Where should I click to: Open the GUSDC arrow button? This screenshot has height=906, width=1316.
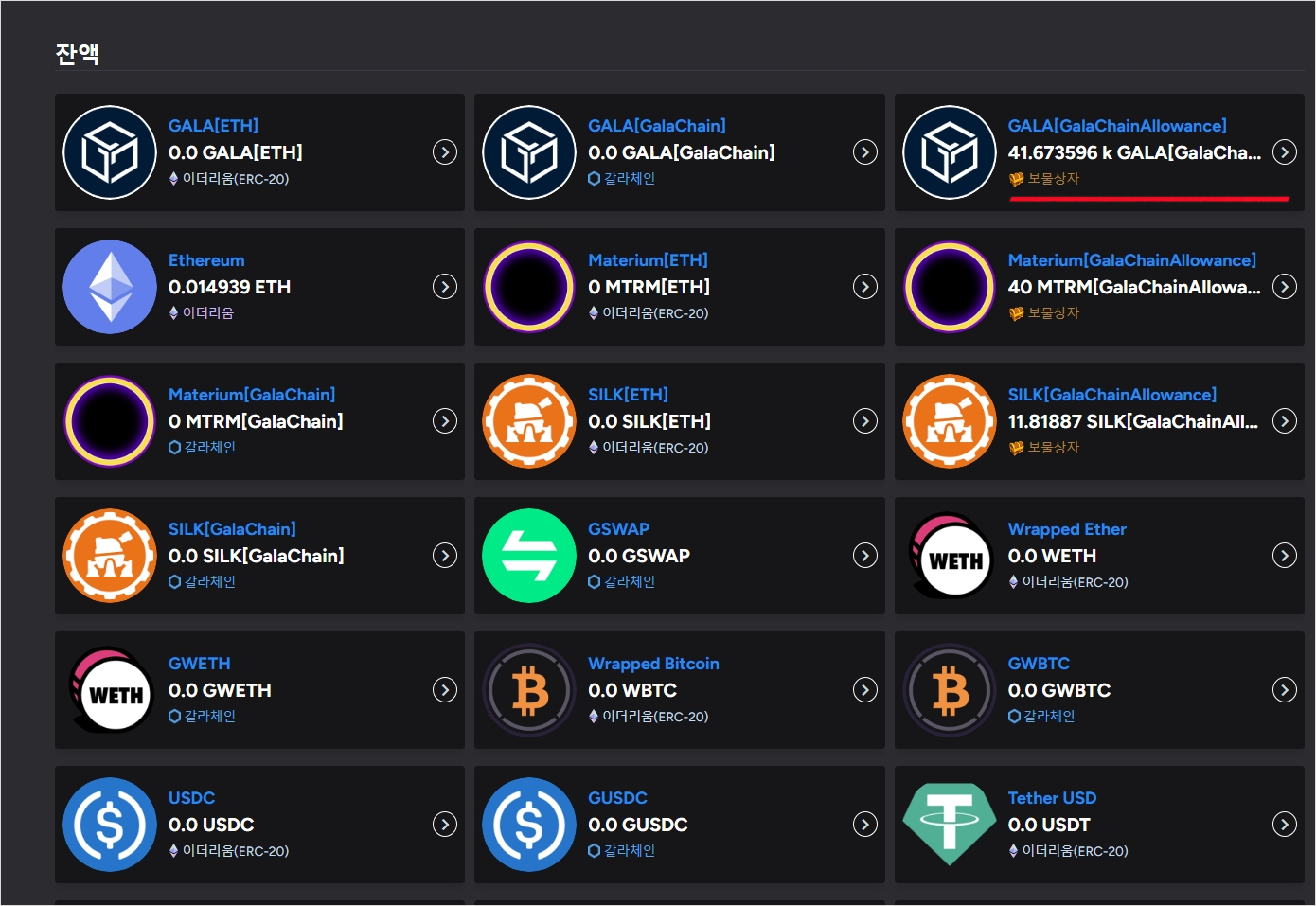coord(865,825)
